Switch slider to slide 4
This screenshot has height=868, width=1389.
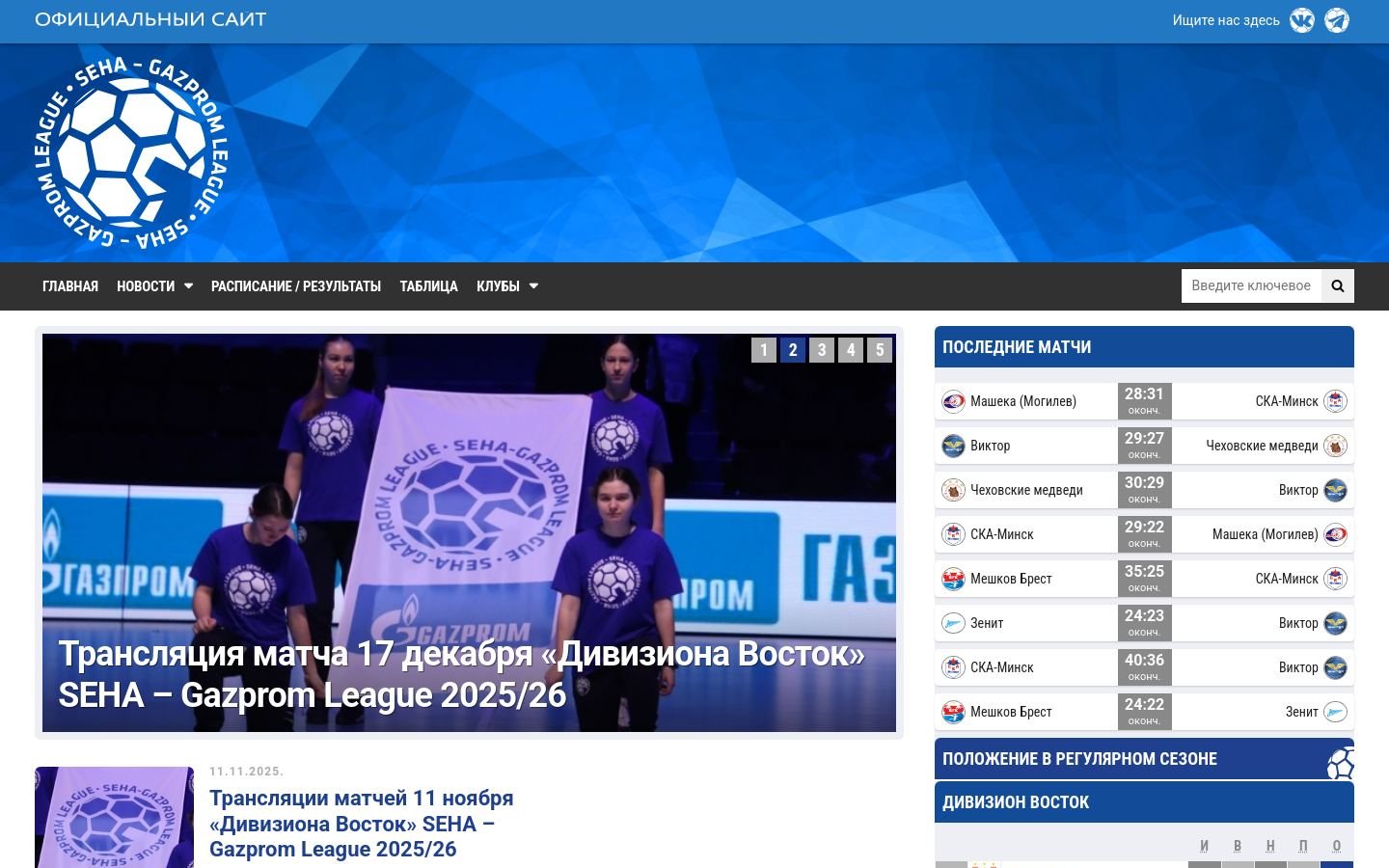pos(851,350)
